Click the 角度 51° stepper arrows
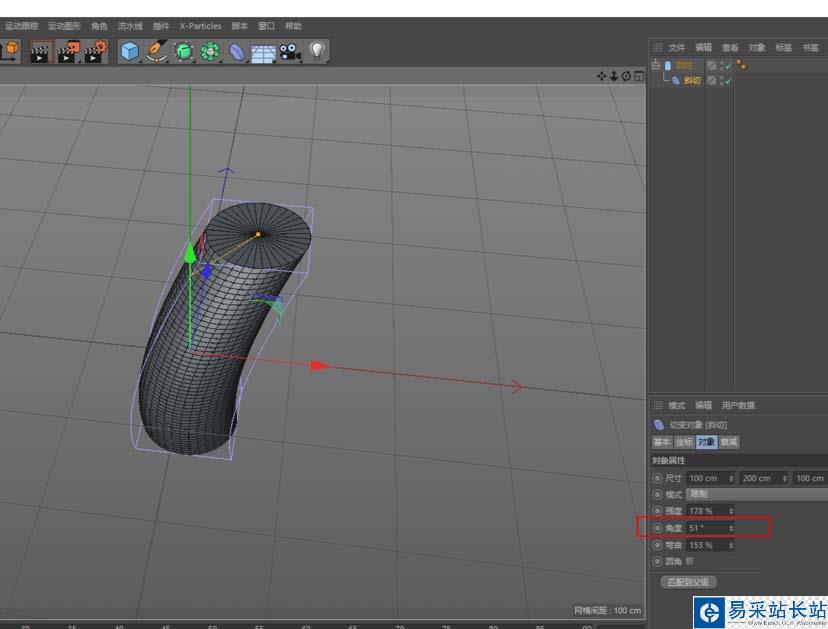 pyautogui.click(x=731, y=528)
